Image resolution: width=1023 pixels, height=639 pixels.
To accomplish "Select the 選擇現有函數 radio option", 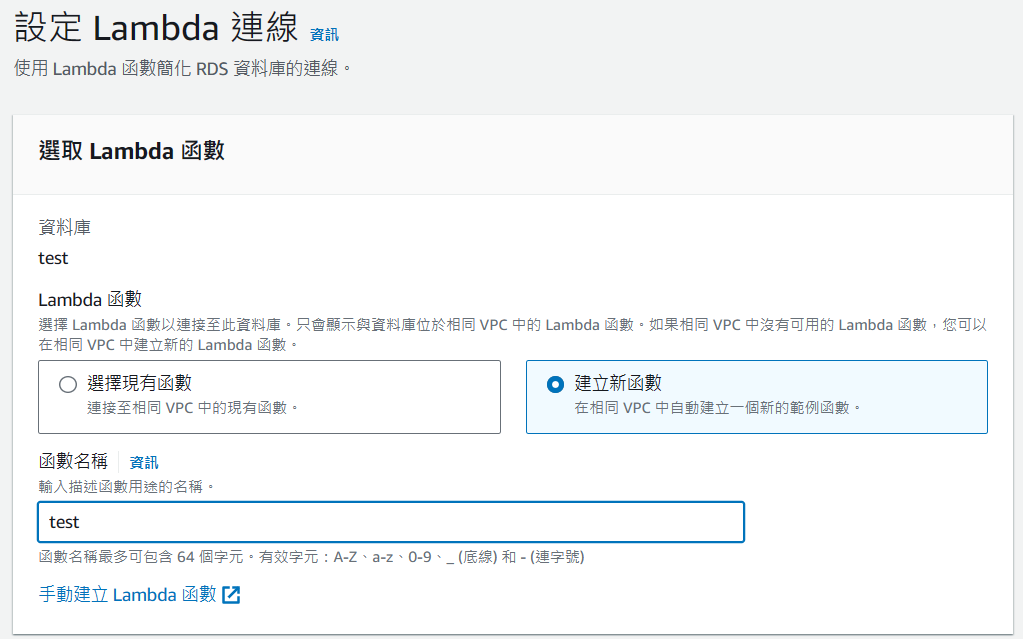I will pos(68,384).
